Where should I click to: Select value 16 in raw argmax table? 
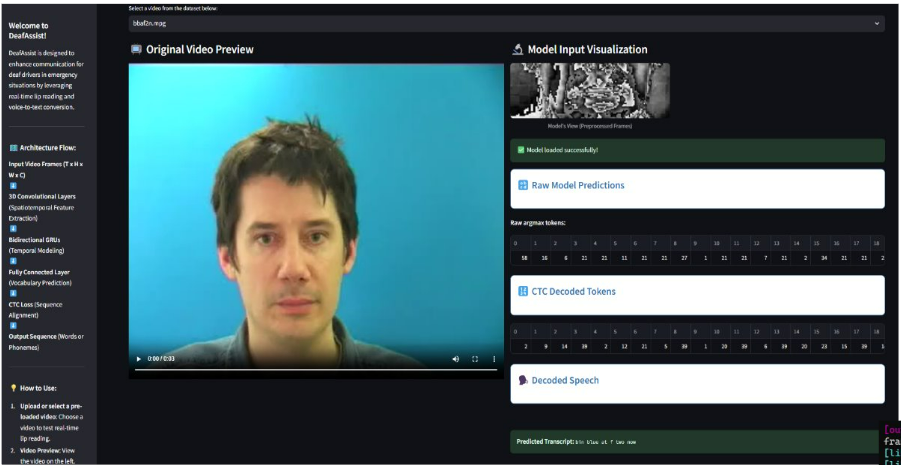(x=544, y=258)
